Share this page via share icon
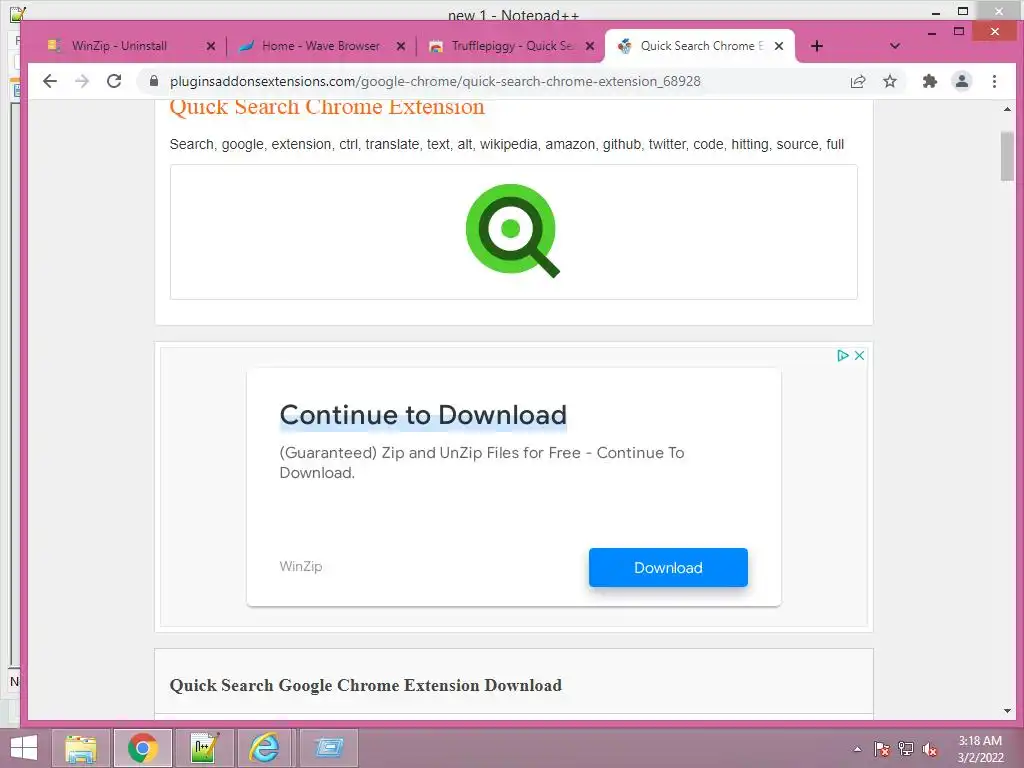This screenshot has height=768, width=1024. point(857,82)
